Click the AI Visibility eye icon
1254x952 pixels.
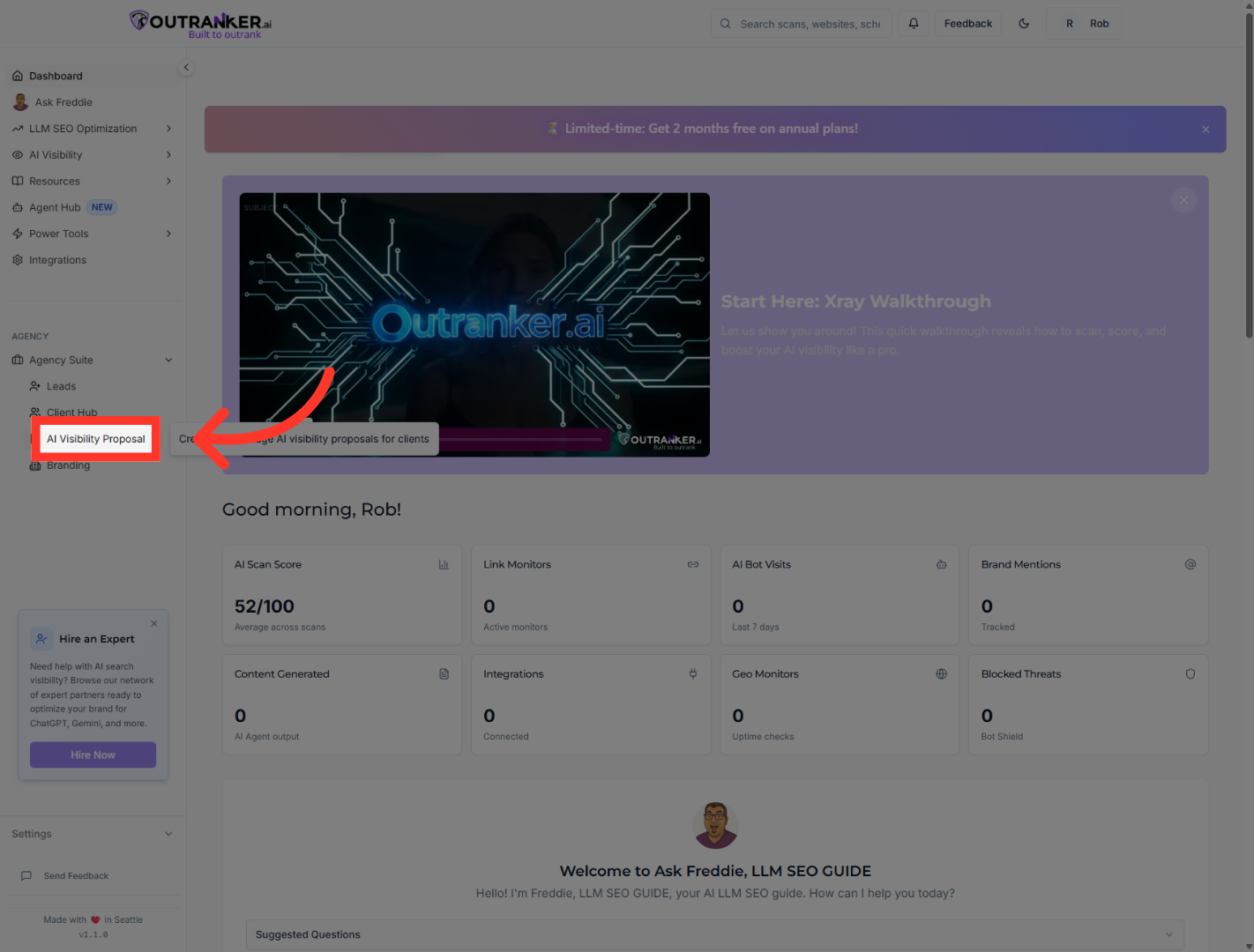click(x=18, y=155)
